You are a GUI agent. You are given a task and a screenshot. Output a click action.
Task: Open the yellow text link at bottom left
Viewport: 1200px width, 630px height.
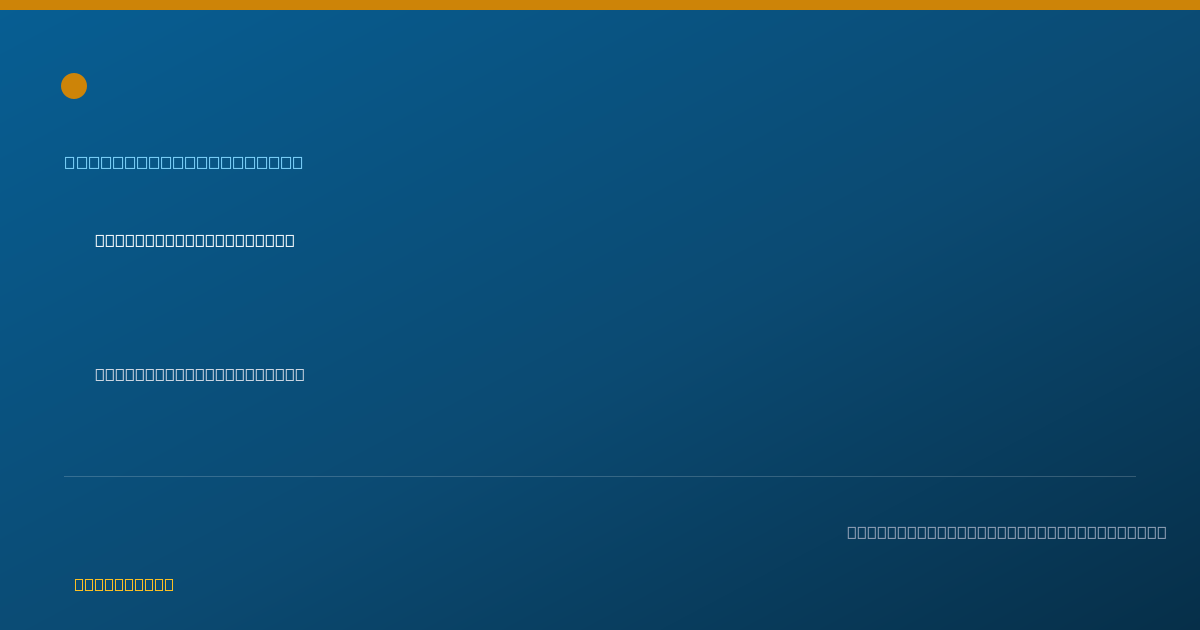[x=124, y=584]
